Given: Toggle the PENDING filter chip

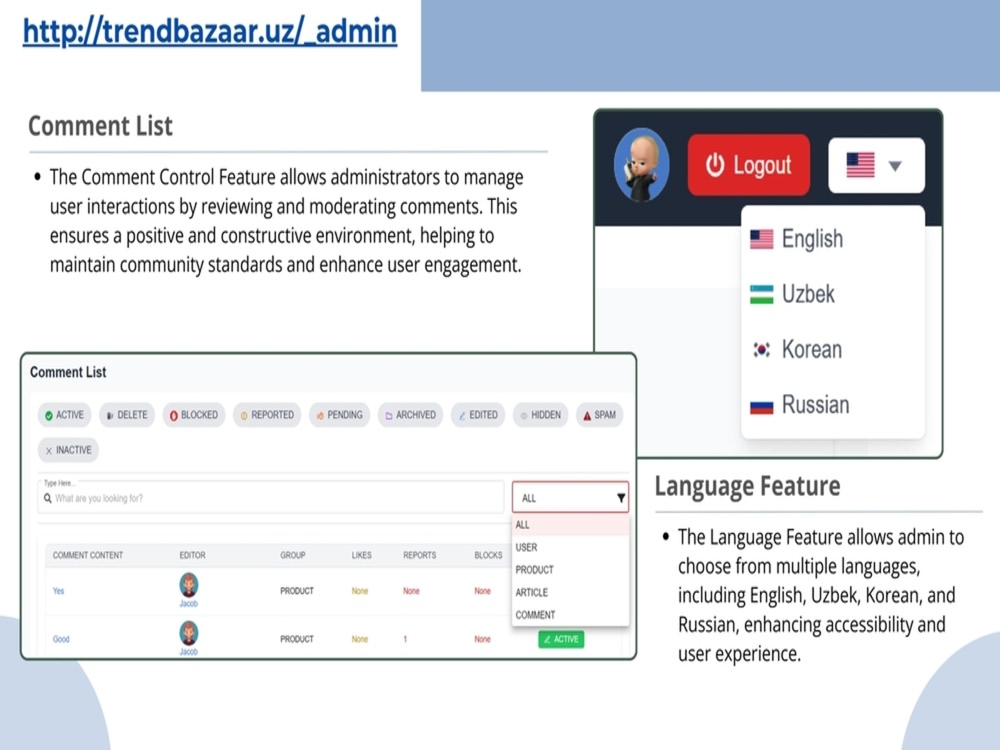Looking at the screenshot, I should (x=339, y=415).
